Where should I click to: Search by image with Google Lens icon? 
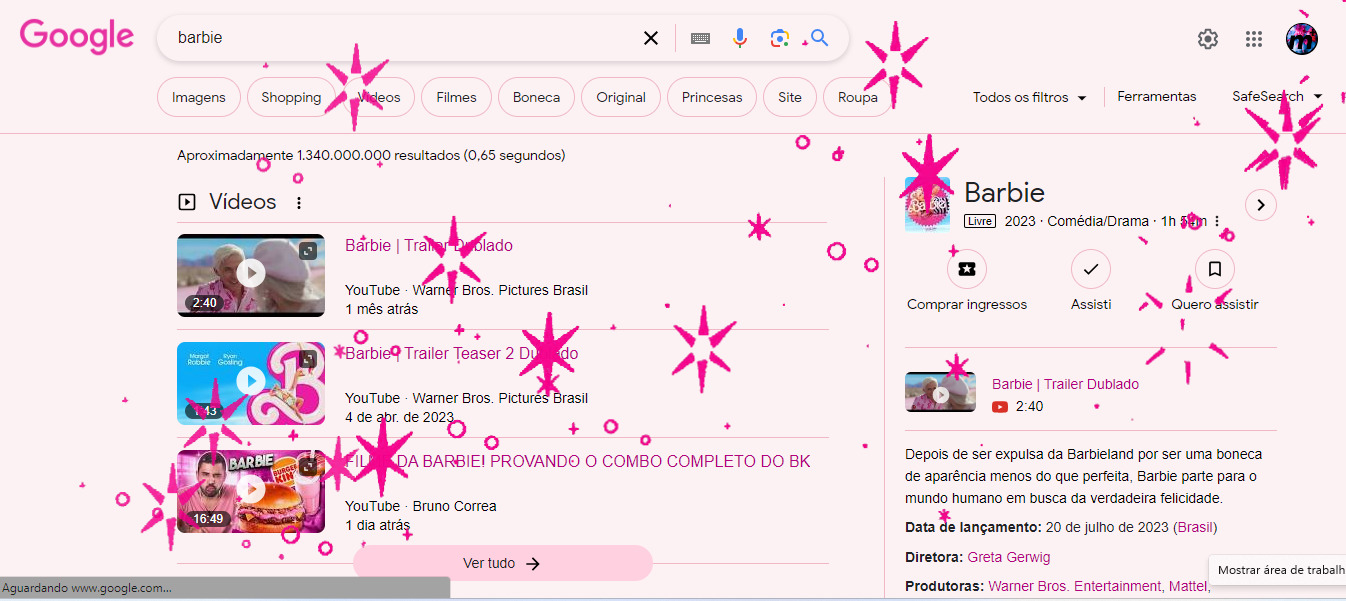point(779,38)
